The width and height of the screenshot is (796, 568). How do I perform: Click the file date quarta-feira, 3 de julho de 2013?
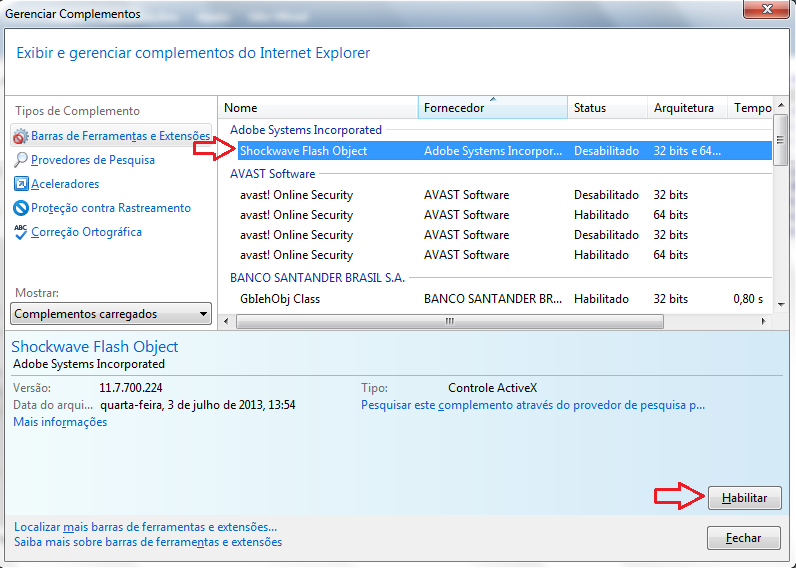tap(197, 405)
